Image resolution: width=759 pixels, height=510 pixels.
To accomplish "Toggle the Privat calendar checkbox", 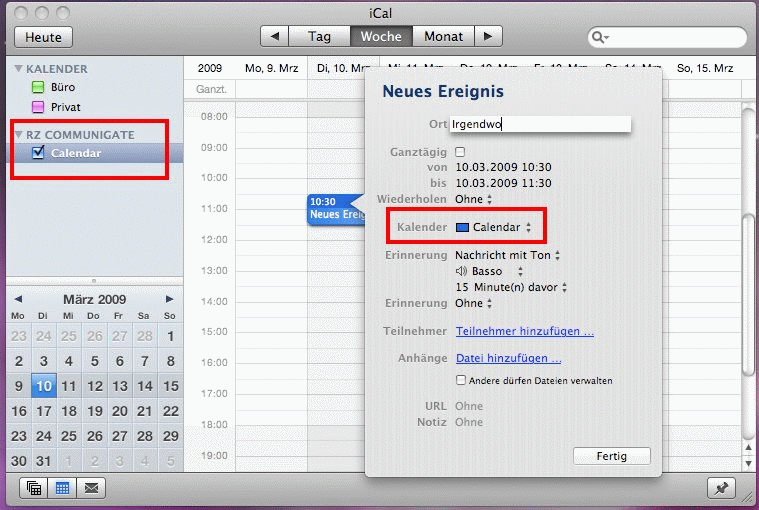I will pos(38,107).
